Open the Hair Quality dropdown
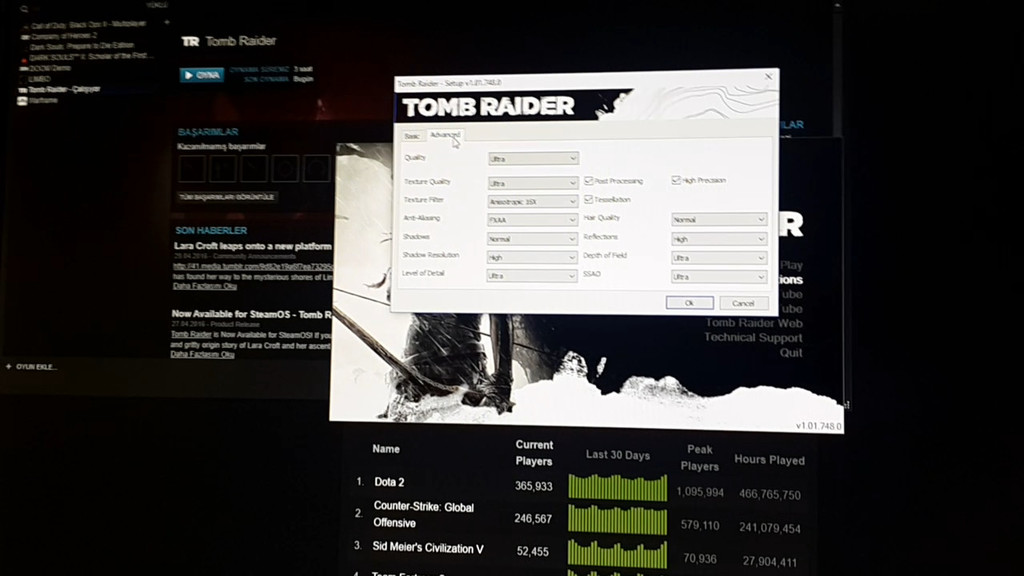This screenshot has height=576, width=1024. [x=719, y=220]
